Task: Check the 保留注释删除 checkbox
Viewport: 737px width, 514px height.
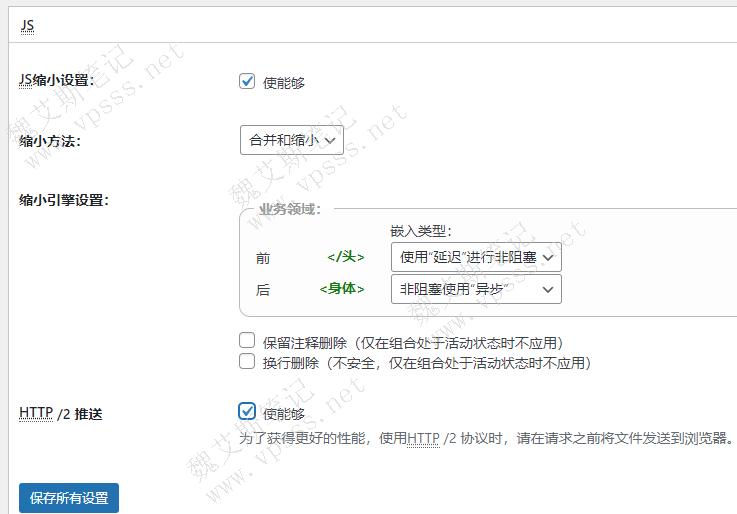Action: 248,341
